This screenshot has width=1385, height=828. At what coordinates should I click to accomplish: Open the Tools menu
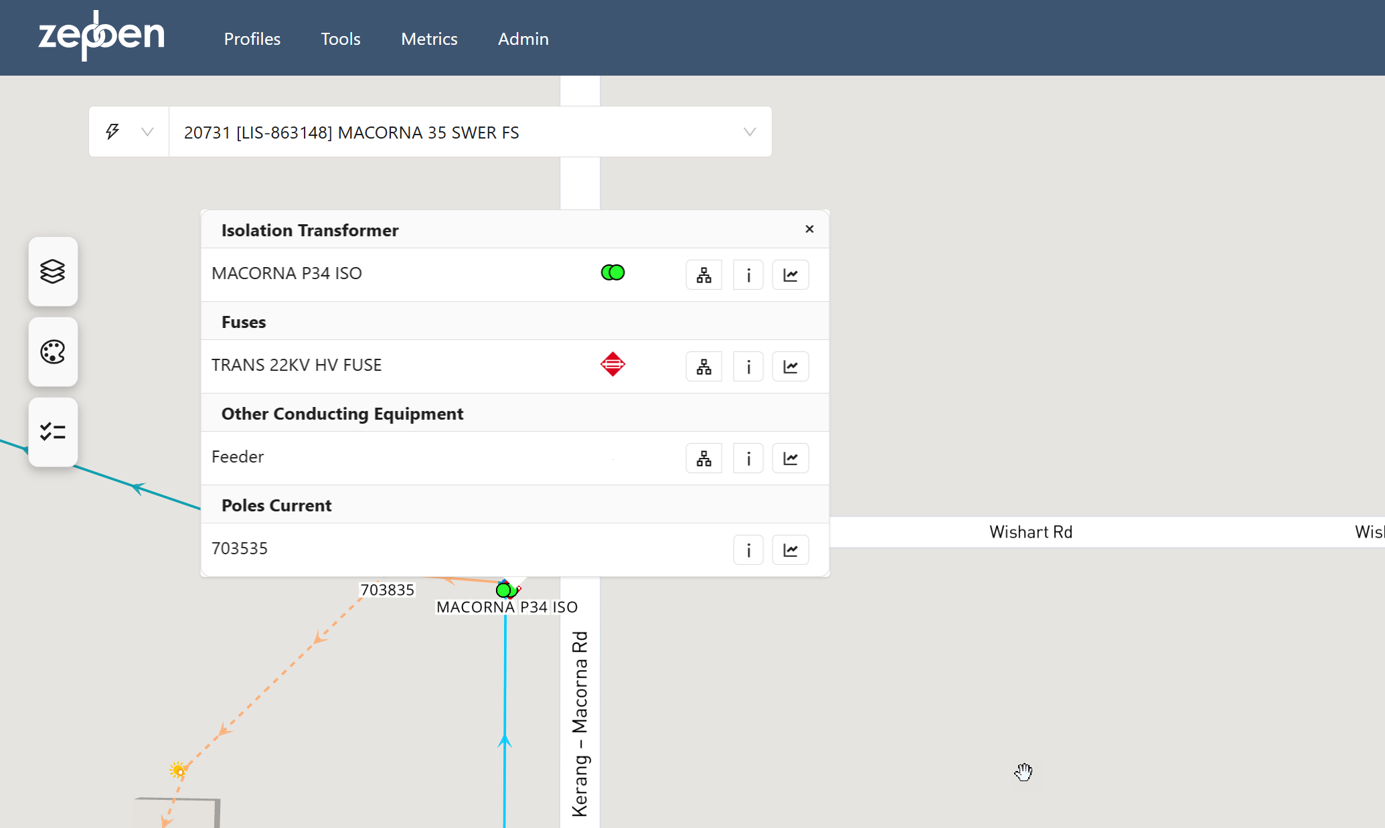coord(340,39)
